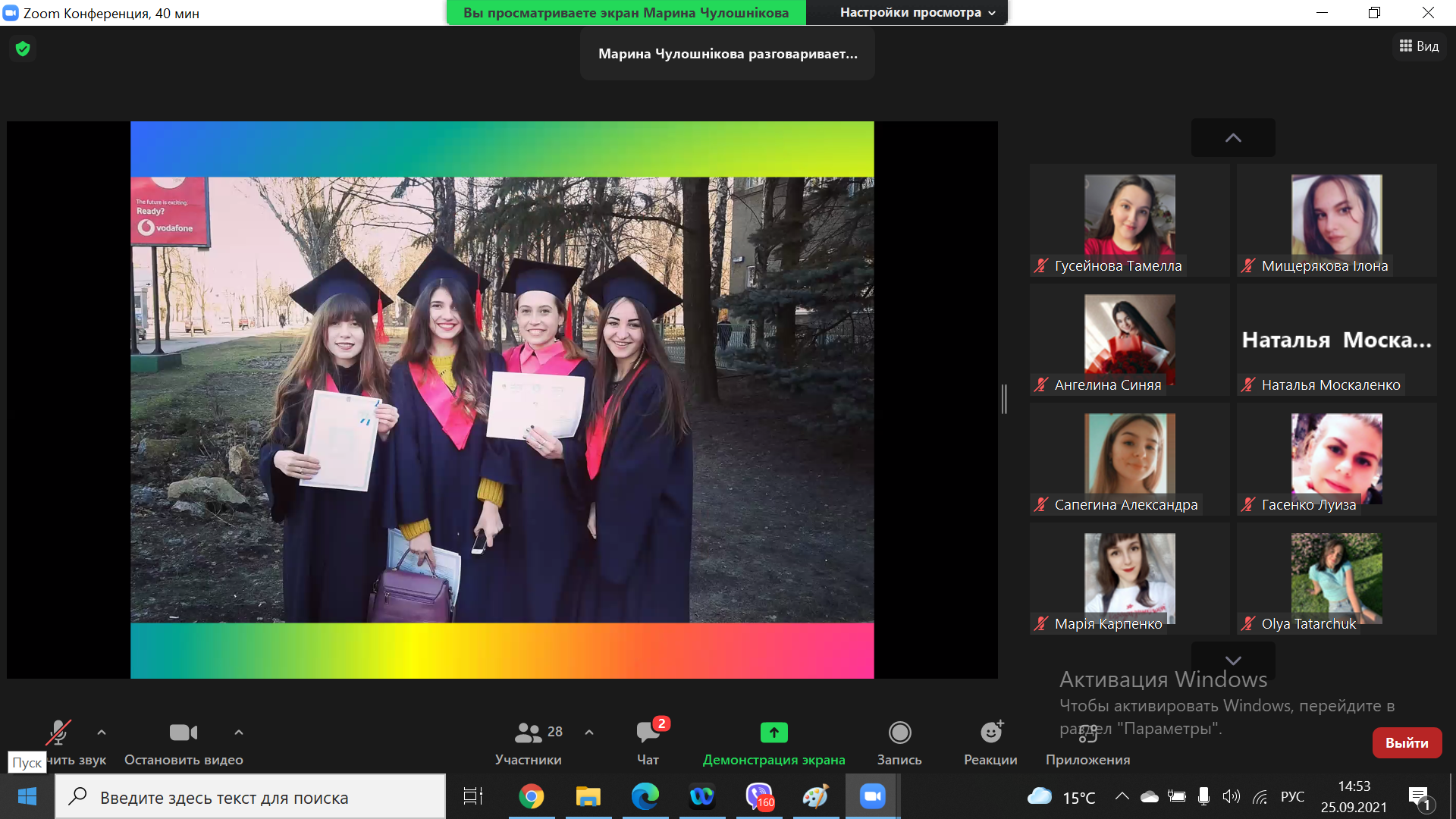
Task: Open weather widget showing 15°C
Action: [x=1062, y=797]
